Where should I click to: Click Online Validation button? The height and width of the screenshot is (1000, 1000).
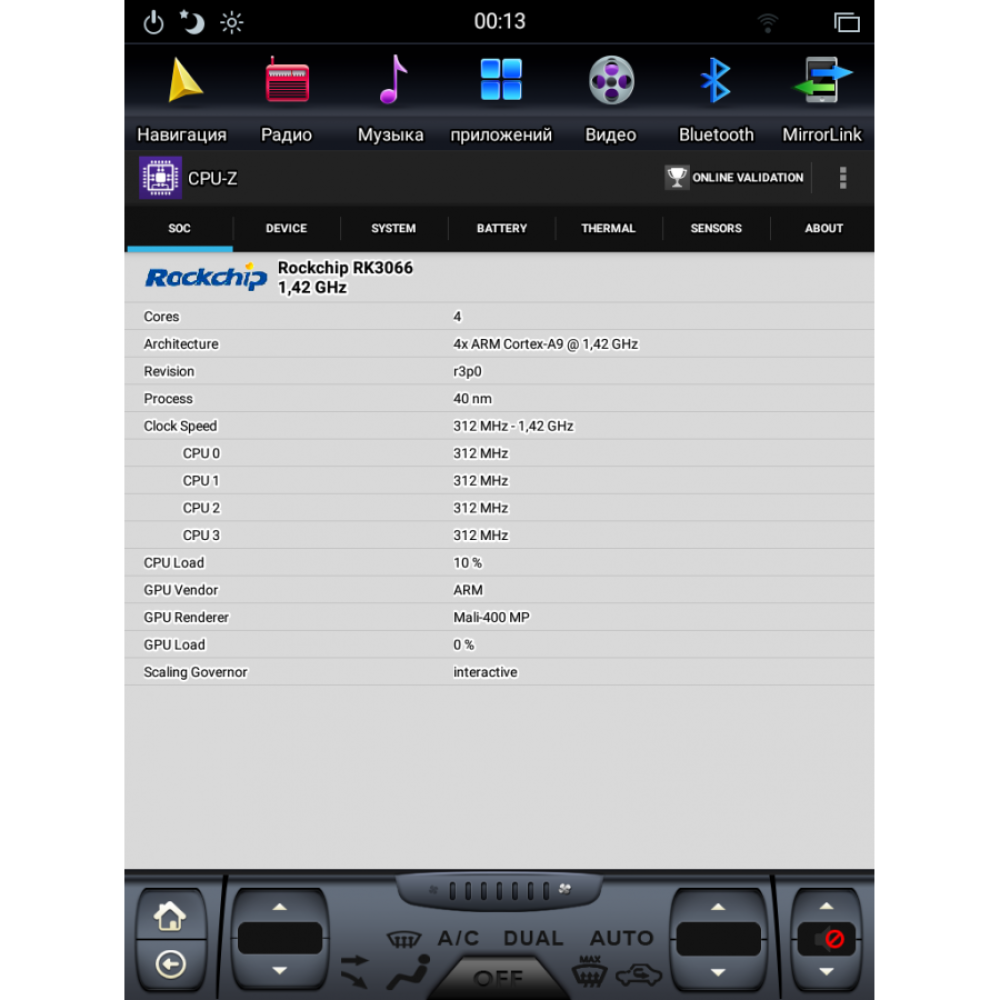[x=734, y=177]
